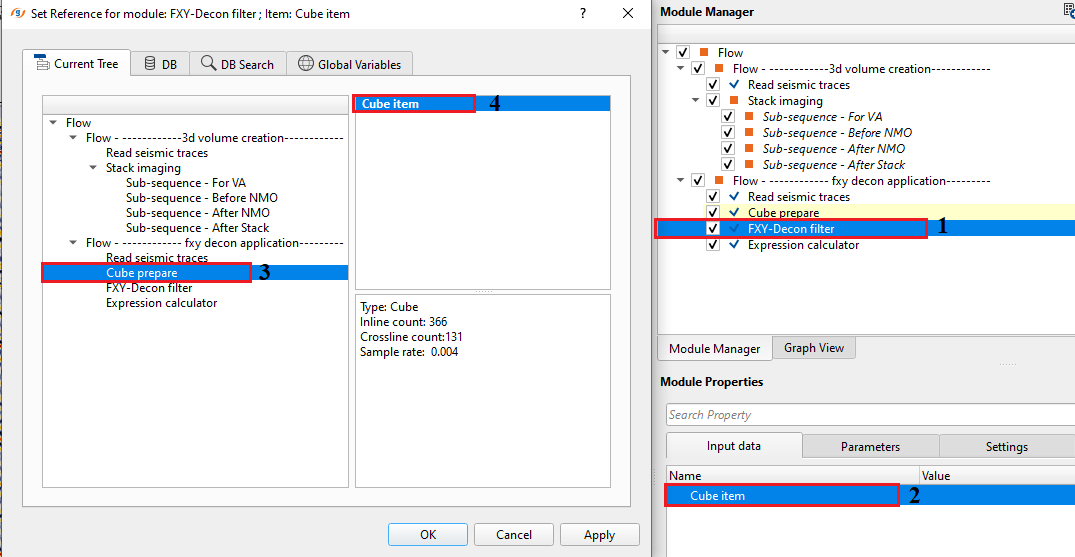Viewport: 1075px width, 557px height.
Task: Click the Global Variables globe icon
Action: point(305,64)
